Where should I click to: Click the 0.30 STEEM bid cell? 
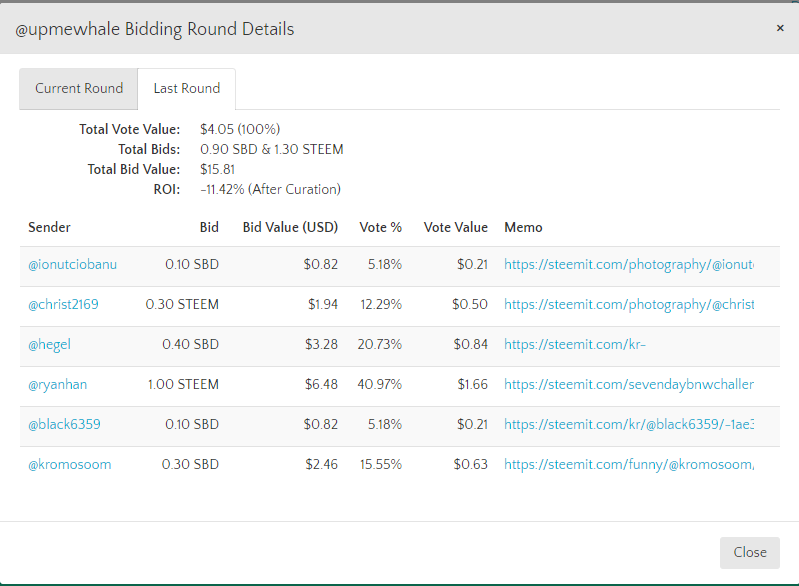click(182, 304)
